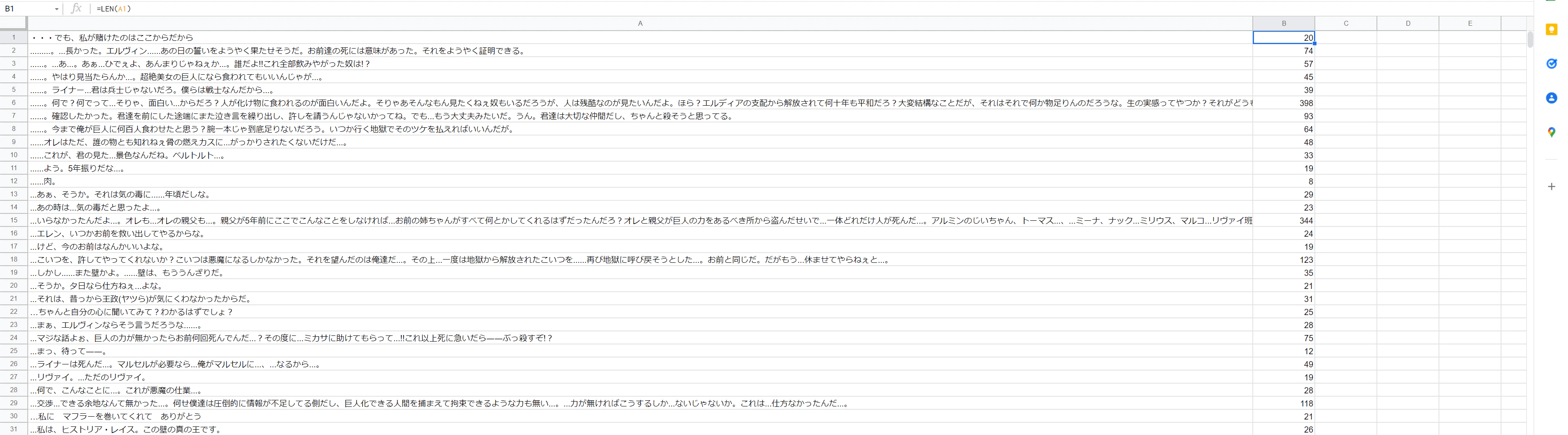Select the cell starting ...ちゃんと自分の心に
Image resolution: width=1568 pixels, height=435 pixels.
pos(640,311)
